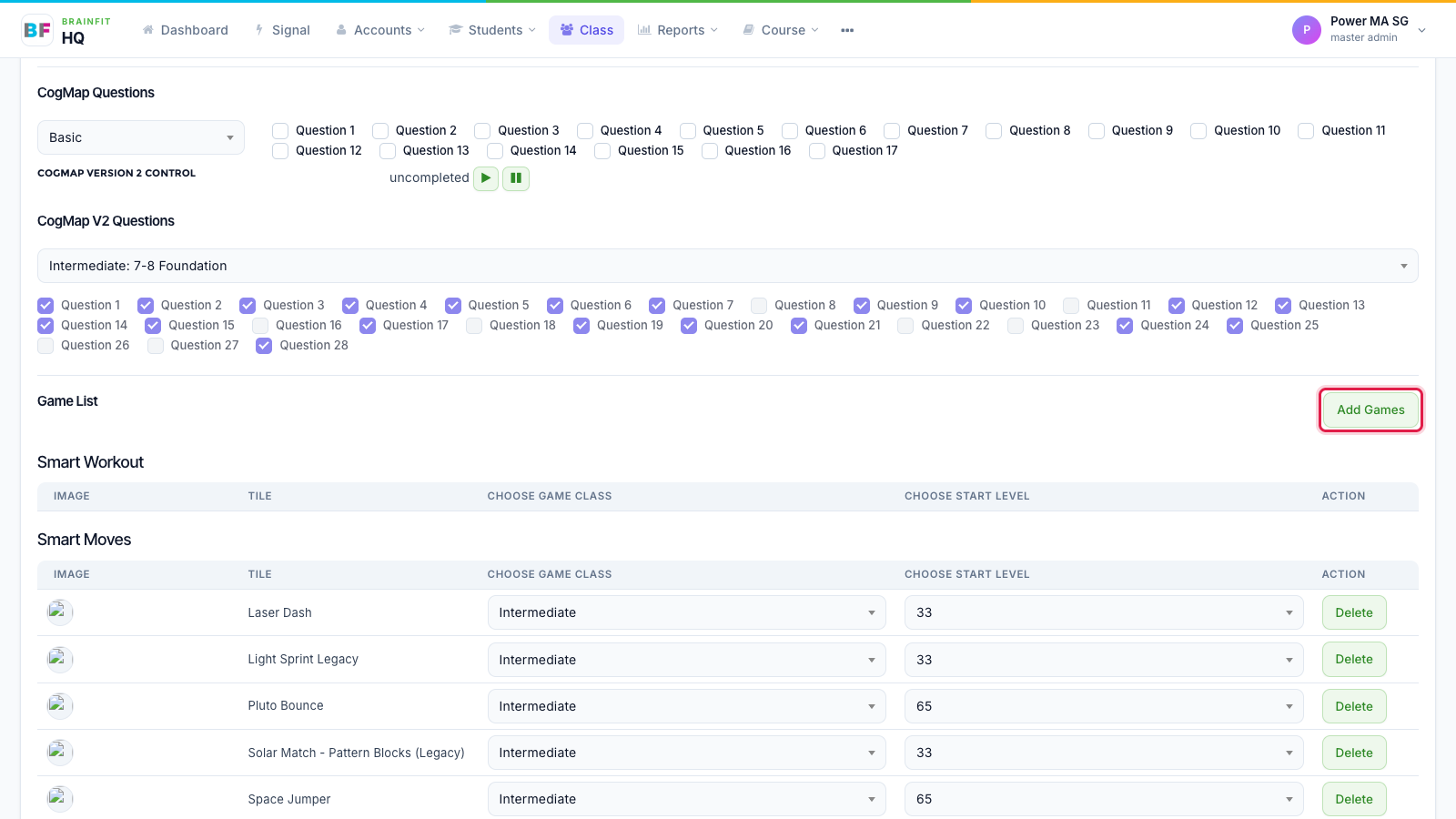
Task: Check CogMap Question 11 checkbox
Action: click(1306, 131)
